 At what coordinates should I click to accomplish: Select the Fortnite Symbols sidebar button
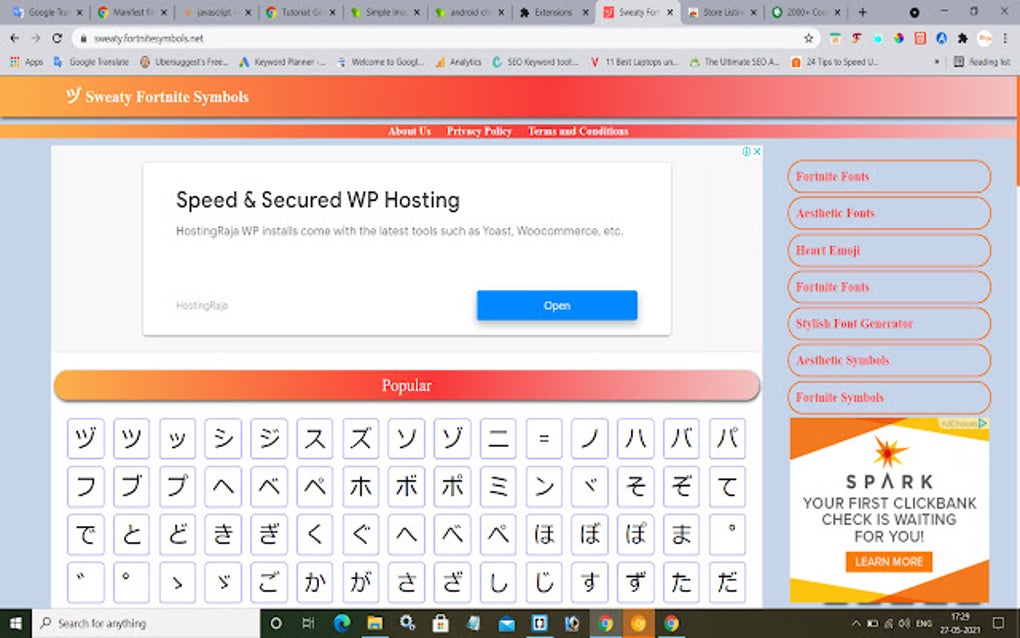tap(887, 397)
